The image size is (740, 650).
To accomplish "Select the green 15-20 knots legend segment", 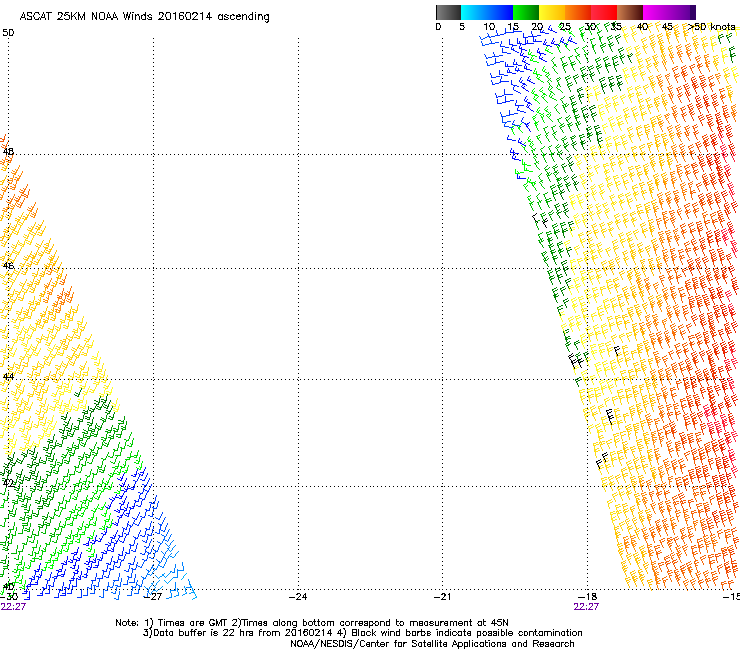I will coord(526,12).
